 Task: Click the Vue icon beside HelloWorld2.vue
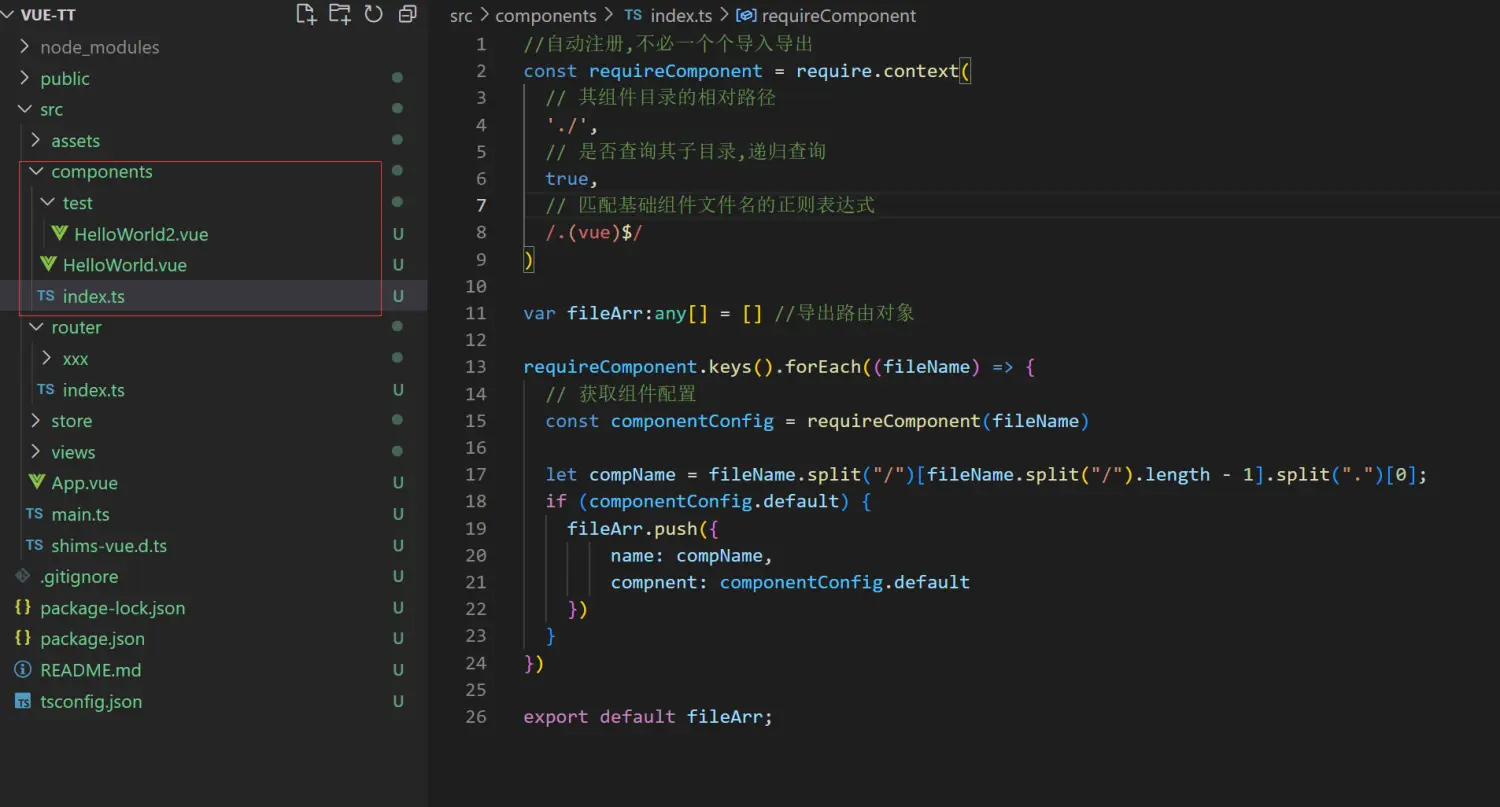[60, 234]
